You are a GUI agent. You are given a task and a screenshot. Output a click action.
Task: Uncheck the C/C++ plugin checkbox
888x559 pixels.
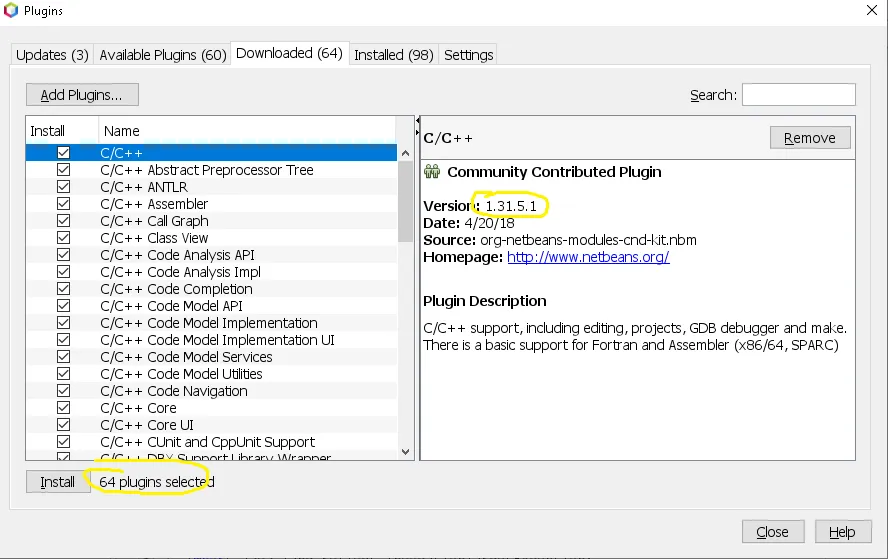click(63, 152)
